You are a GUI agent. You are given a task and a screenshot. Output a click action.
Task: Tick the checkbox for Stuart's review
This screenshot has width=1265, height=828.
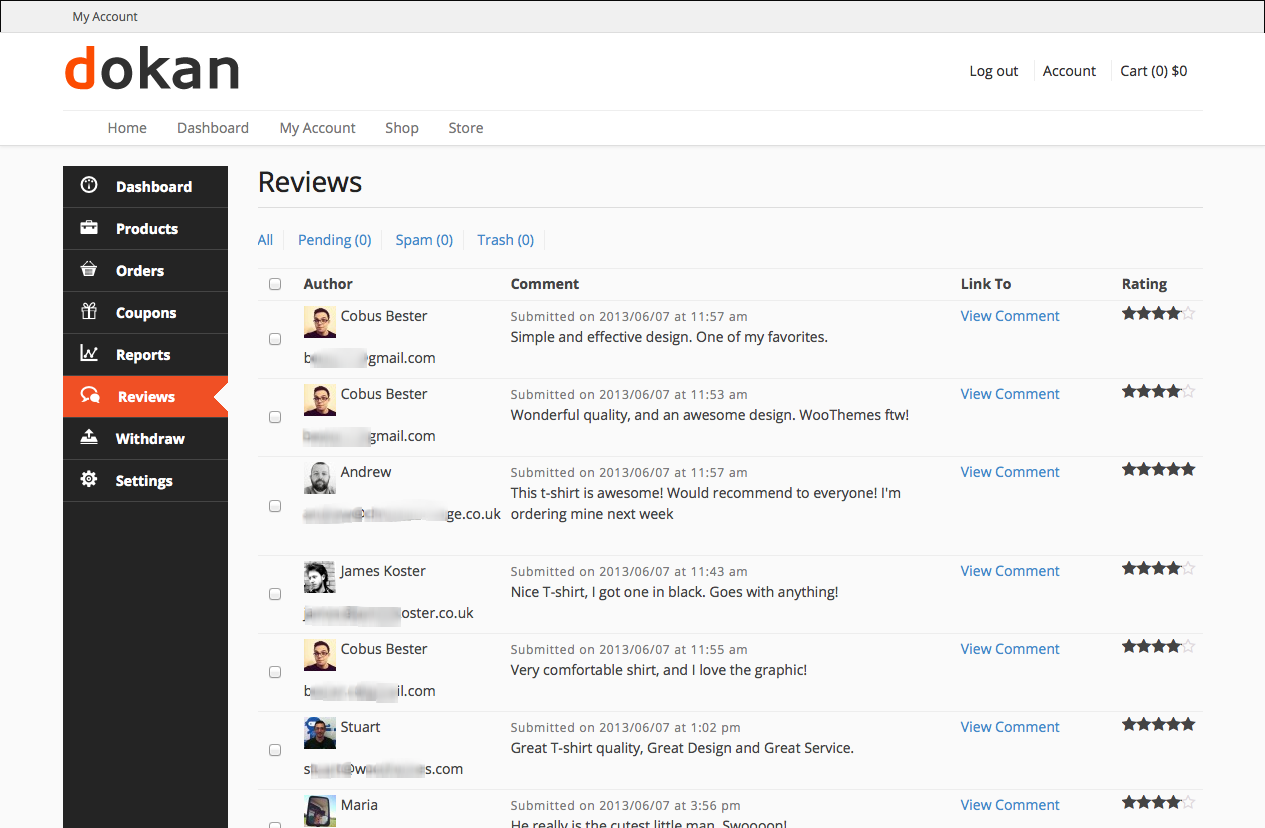pyautogui.click(x=275, y=750)
